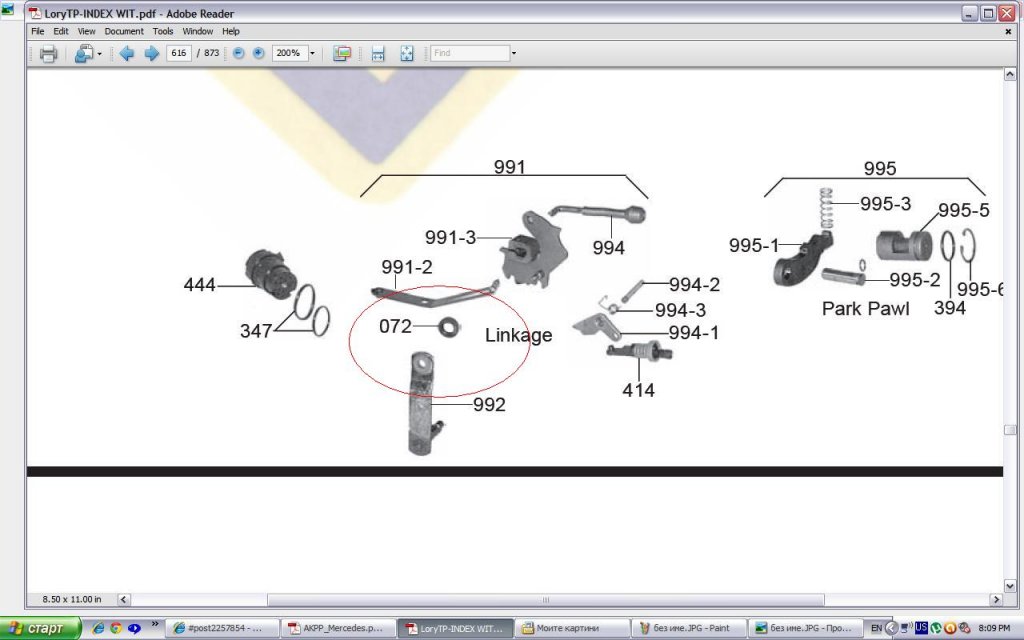This screenshot has width=1024, height=640.
Task: Switch to Моите картини taskbar window
Action: pos(572,628)
